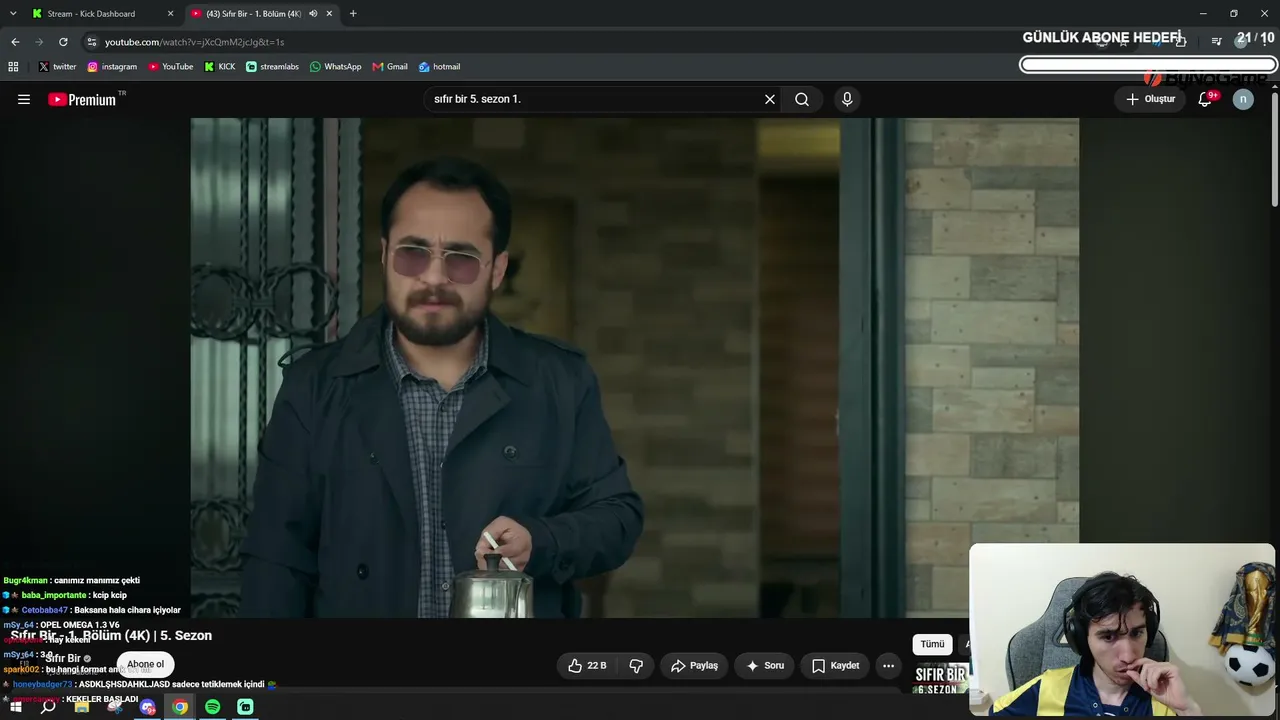
Task: Close the Sıfır Bir YouTube tab
Action: [329, 14]
